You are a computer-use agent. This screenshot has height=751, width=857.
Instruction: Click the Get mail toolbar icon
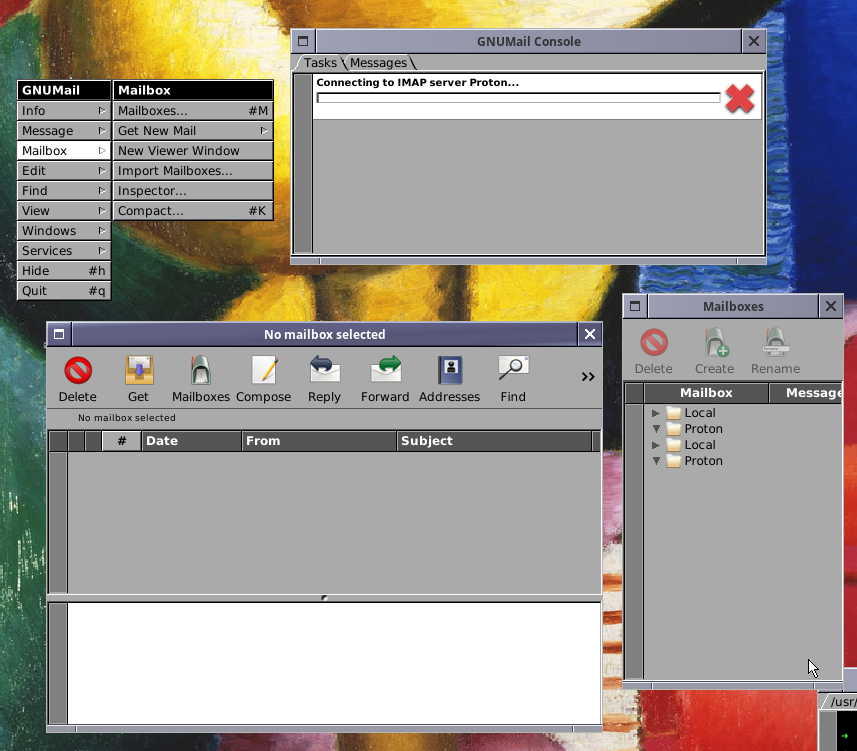tap(138, 372)
